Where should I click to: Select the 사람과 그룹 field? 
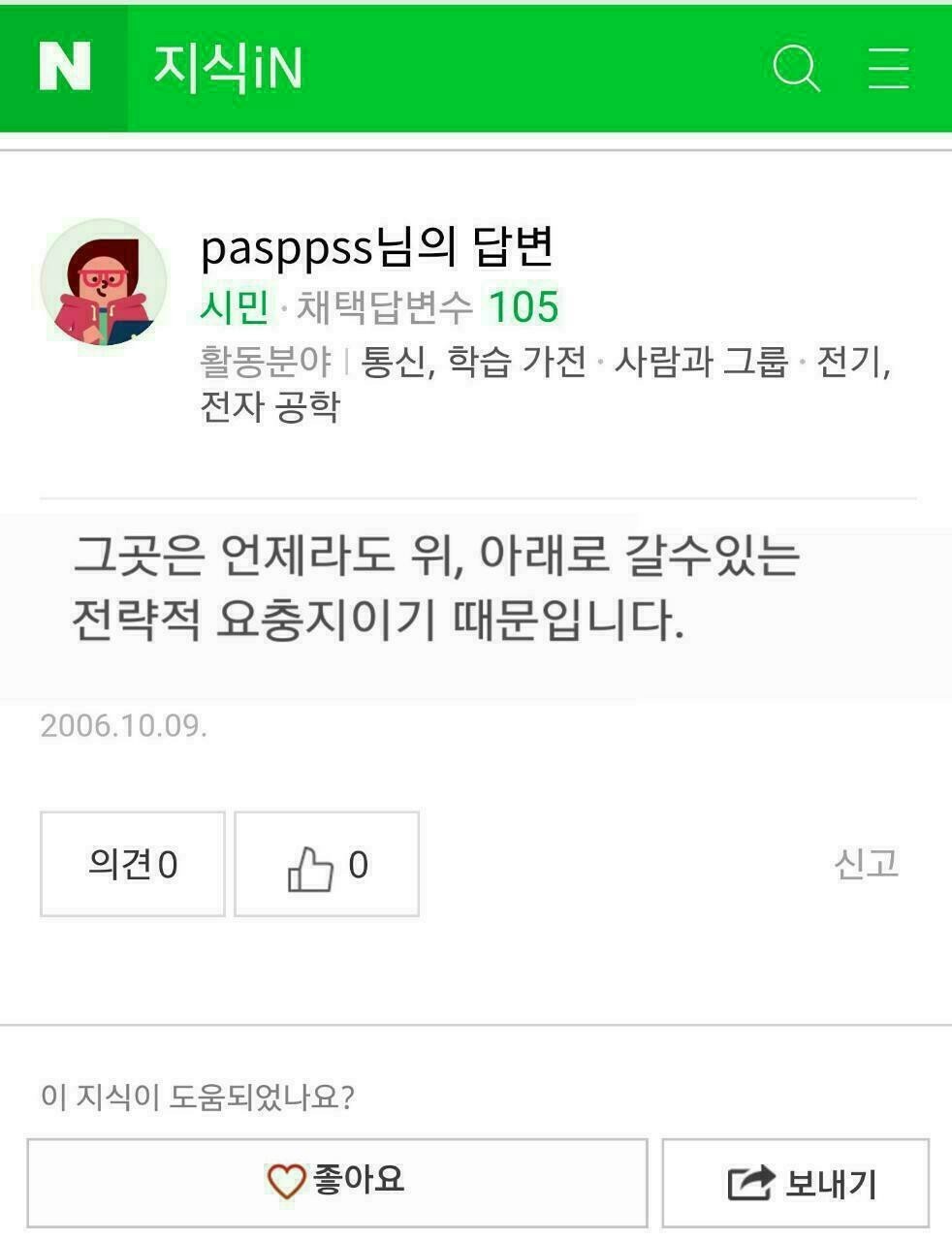(701, 362)
